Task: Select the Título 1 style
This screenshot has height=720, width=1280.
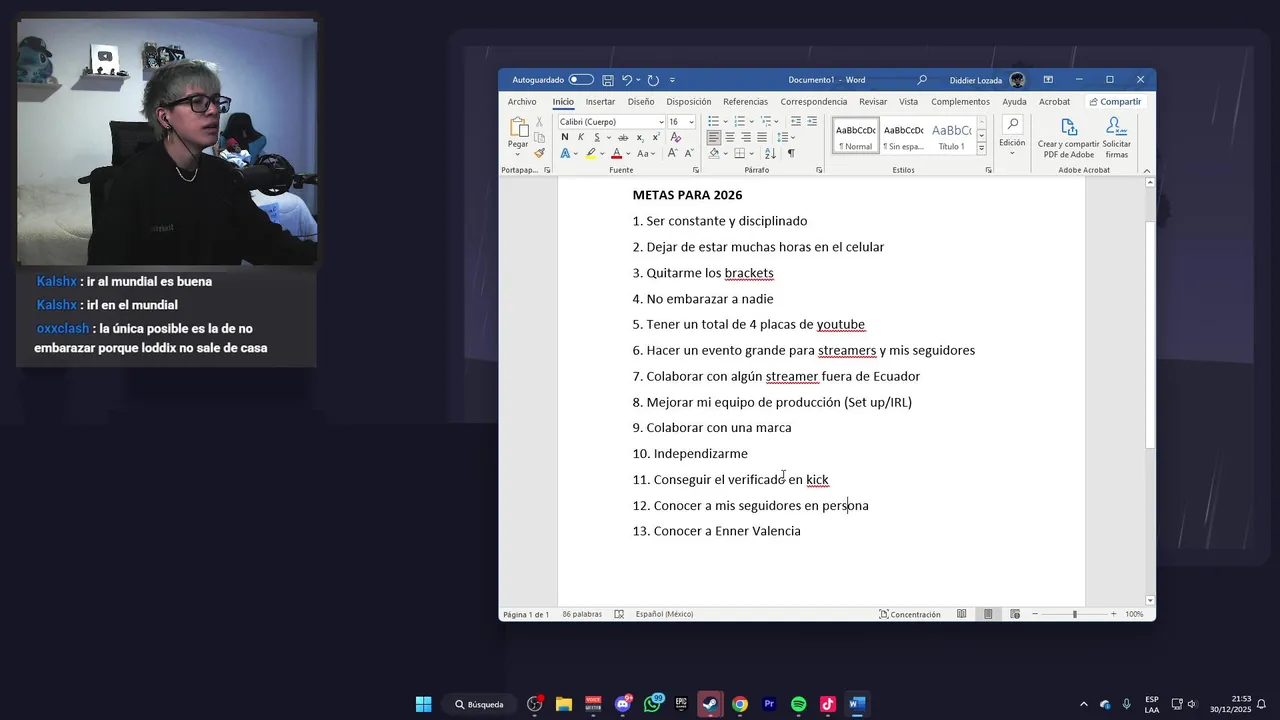Action: 951,135
